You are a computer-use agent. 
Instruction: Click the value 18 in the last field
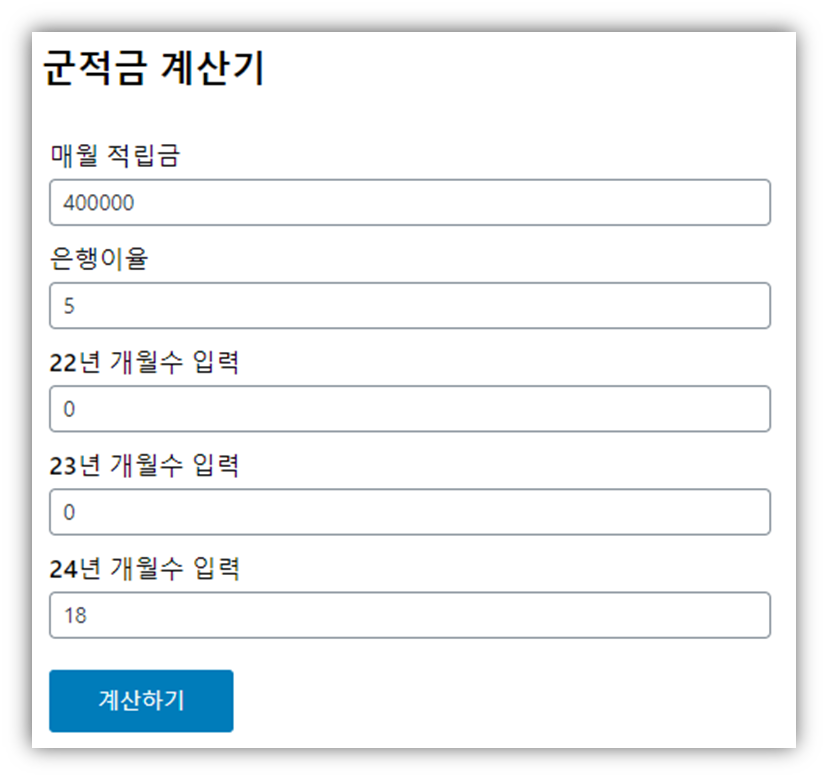76,614
